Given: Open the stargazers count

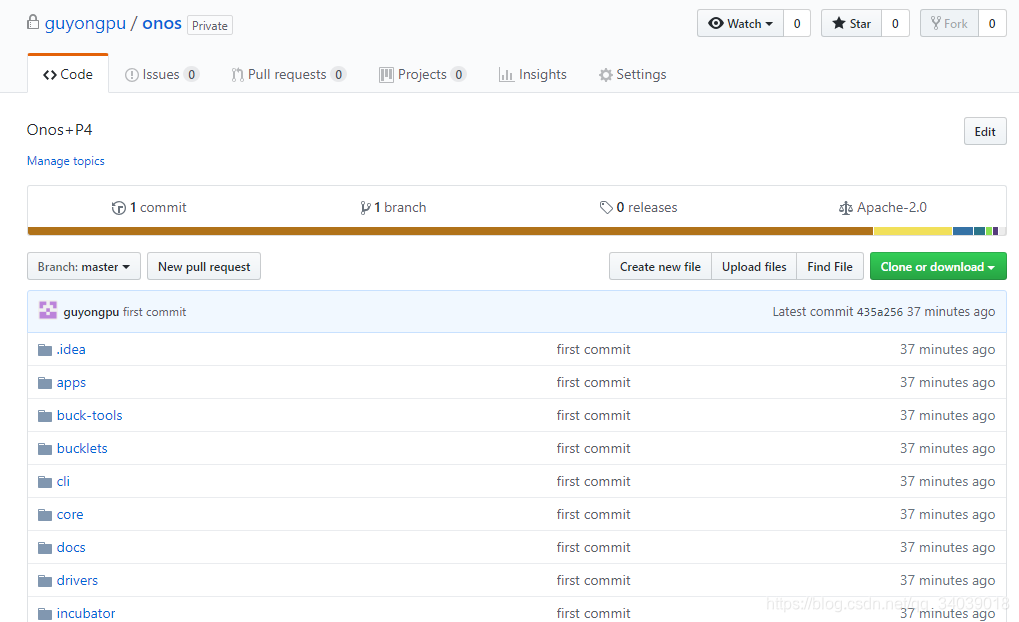Looking at the screenshot, I should coord(895,23).
